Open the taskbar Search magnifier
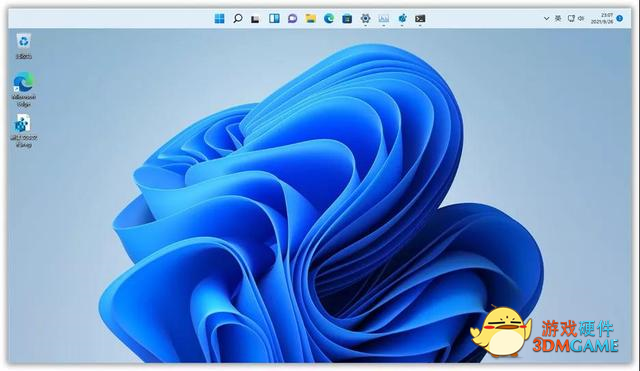Image resolution: width=640 pixels, height=371 pixels. coord(238,18)
